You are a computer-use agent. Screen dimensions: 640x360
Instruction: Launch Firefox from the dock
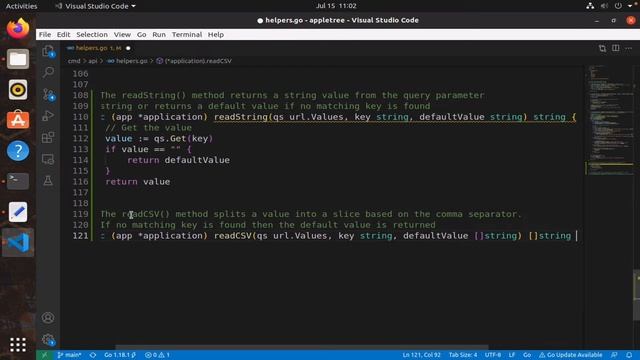pyautogui.click(x=18, y=29)
